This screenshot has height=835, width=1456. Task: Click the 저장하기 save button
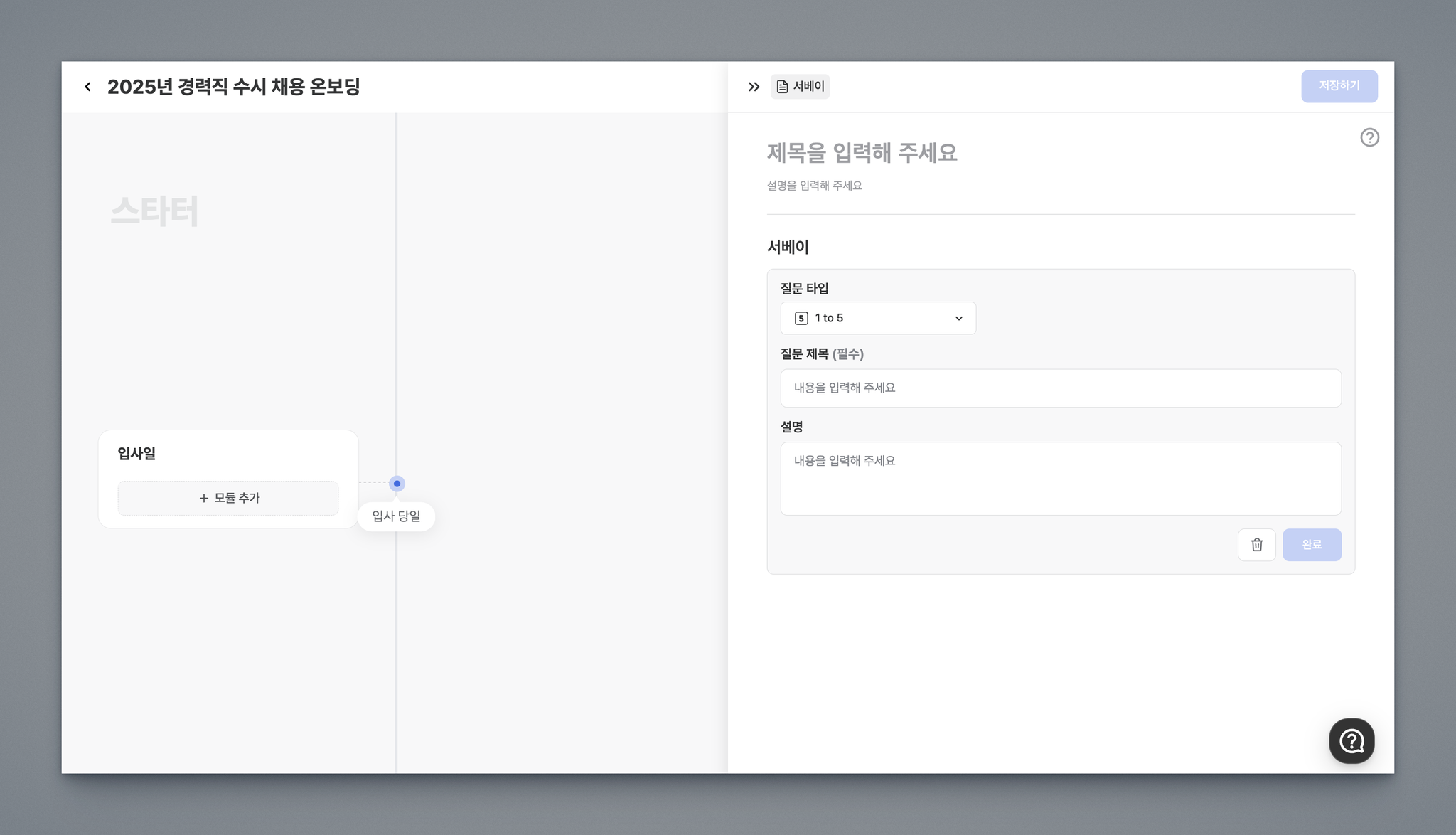pyautogui.click(x=1339, y=86)
